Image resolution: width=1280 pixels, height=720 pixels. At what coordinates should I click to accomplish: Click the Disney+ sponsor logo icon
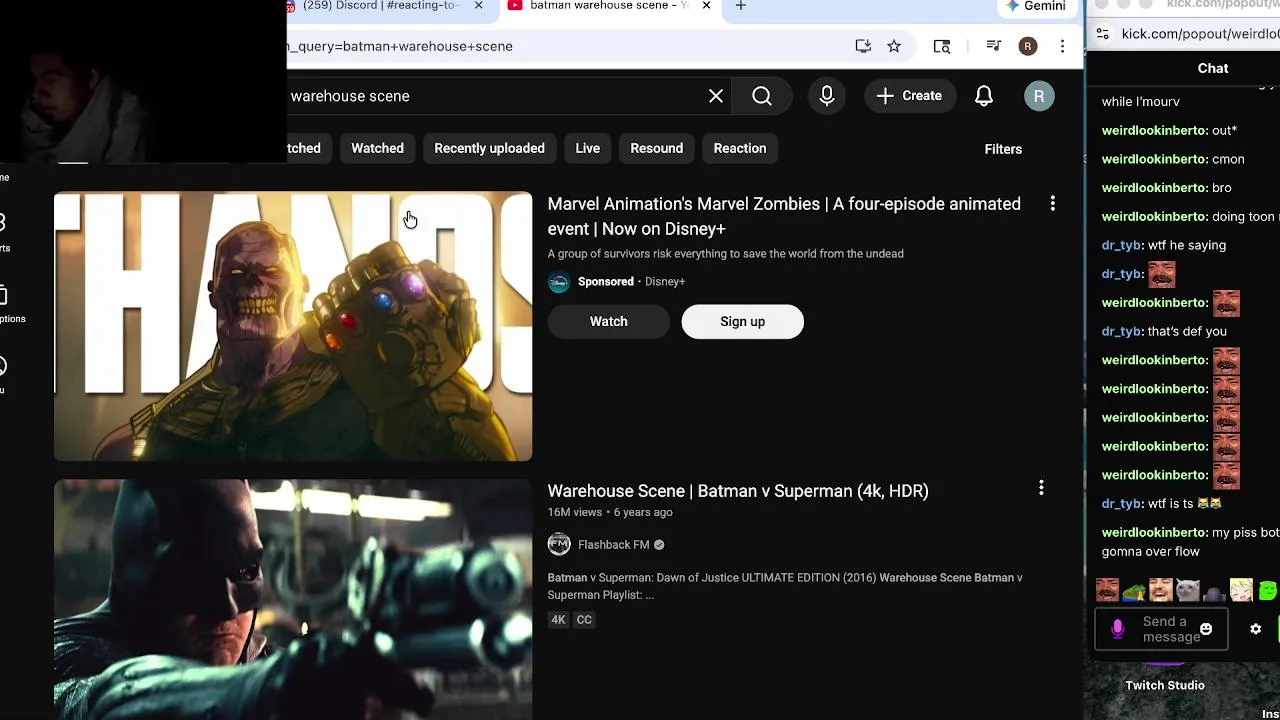point(559,282)
